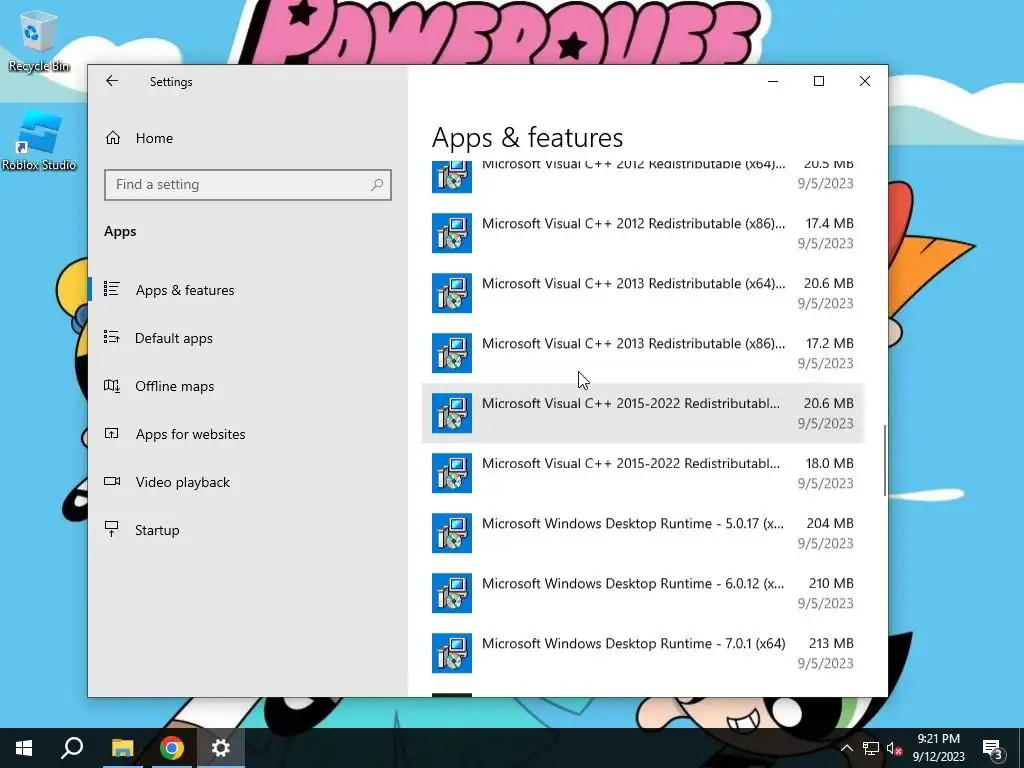
Task: Click installer icon of Visual C++ 2013 (x86)
Action: (452, 353)
